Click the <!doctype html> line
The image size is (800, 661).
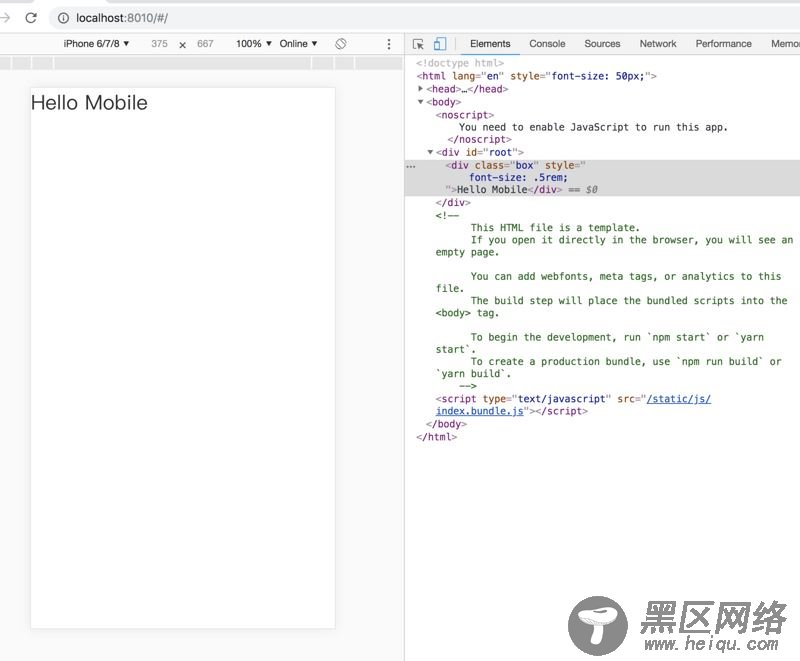(460, 63)
